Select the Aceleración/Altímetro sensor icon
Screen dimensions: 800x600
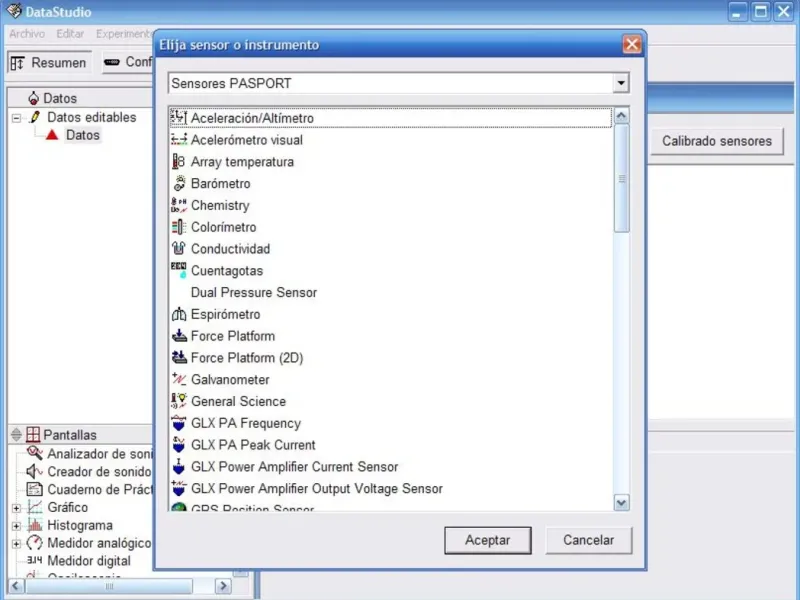pos(179,118)
